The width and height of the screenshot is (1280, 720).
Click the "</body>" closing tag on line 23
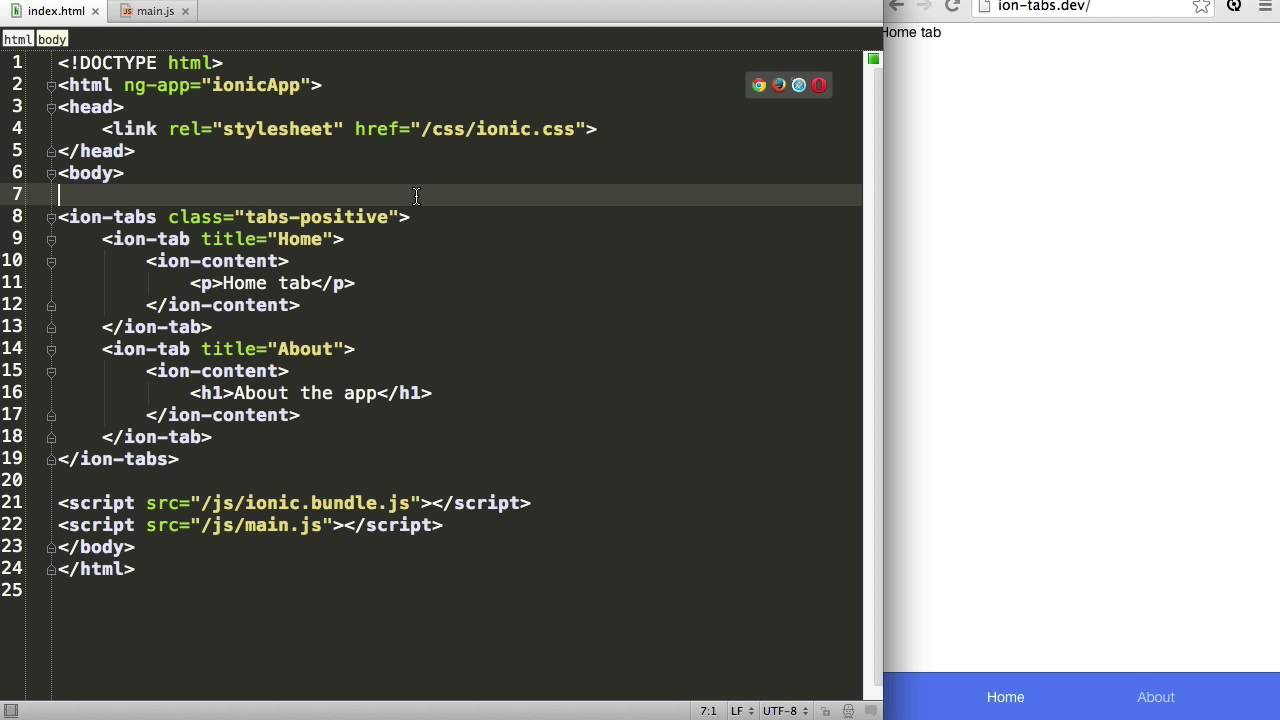coord(96,547)
